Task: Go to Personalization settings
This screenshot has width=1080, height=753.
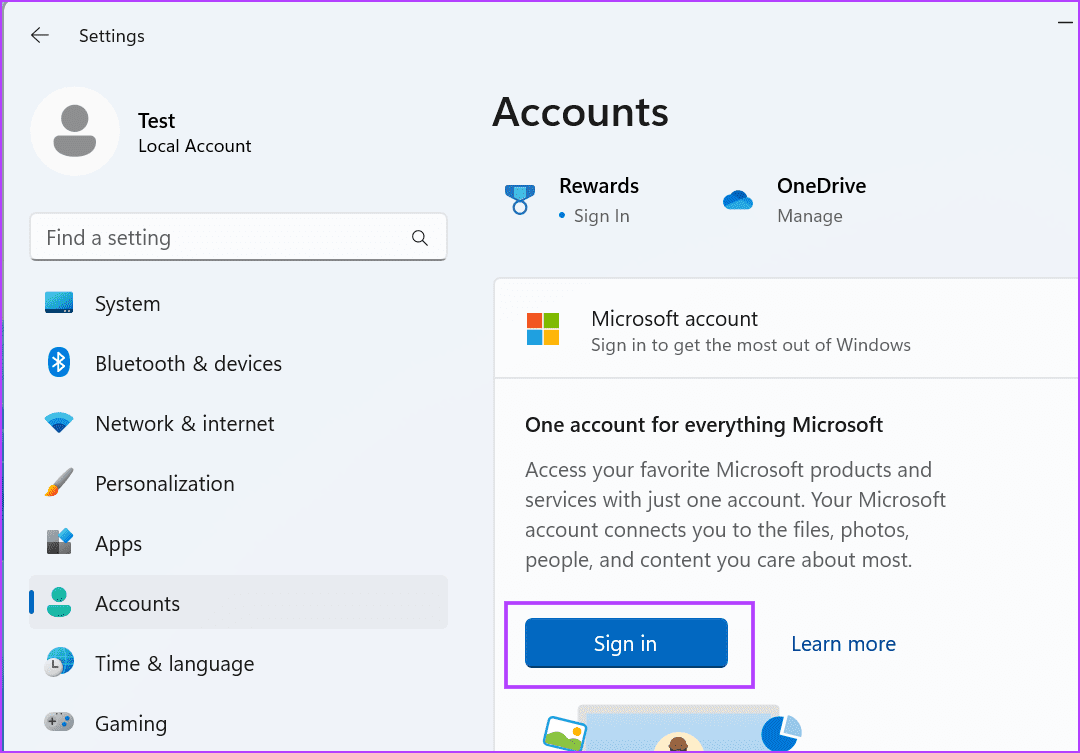Action: click(x=238, y=483)
